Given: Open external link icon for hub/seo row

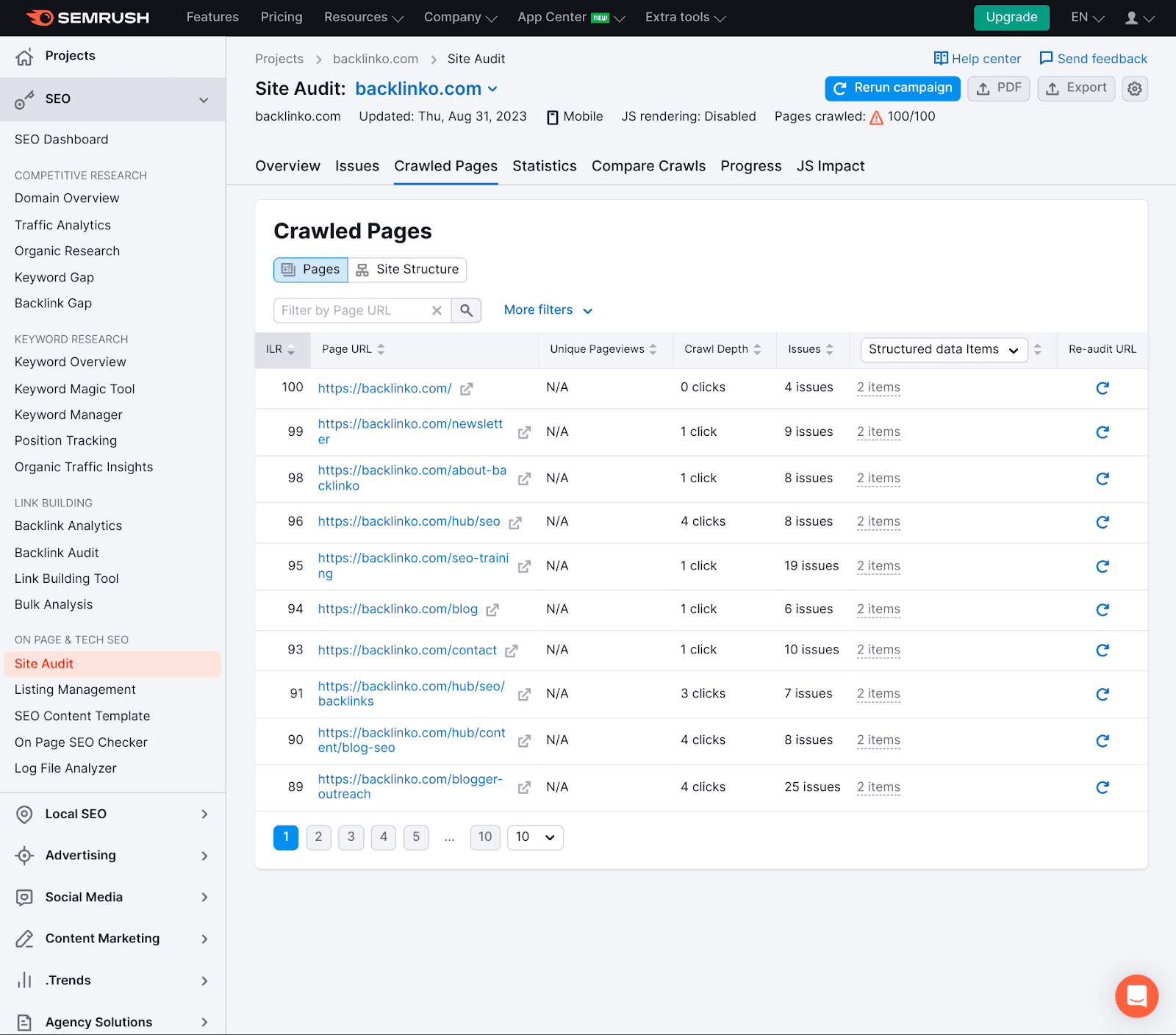Looking at the screenshot, I should [515, 523].
